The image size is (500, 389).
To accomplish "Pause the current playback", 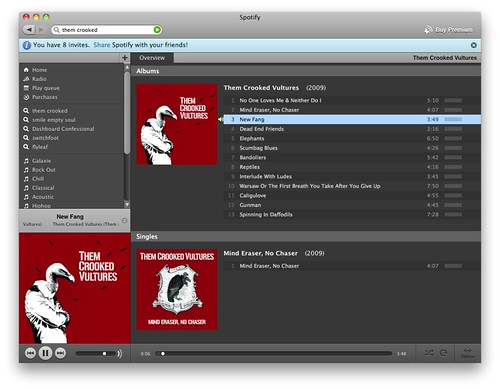I will point(45,353).
